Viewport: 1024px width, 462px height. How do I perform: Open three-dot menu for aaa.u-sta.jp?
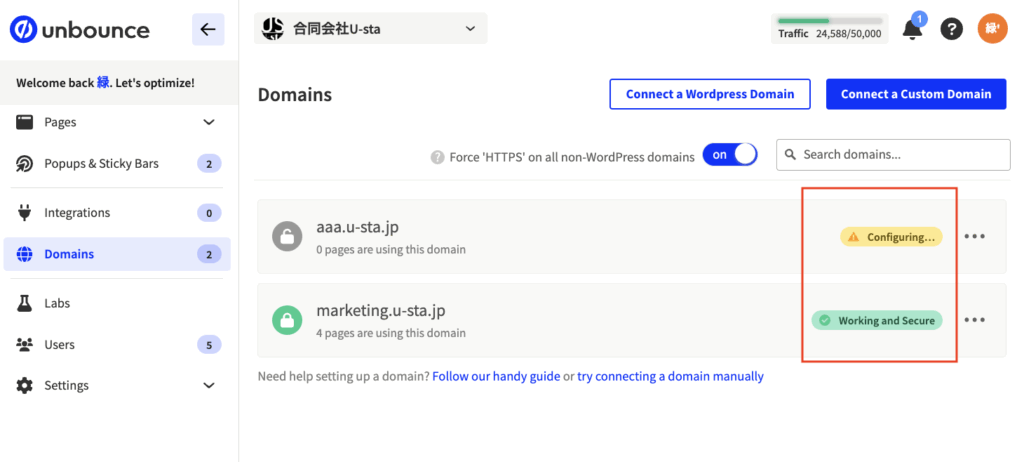974,237
